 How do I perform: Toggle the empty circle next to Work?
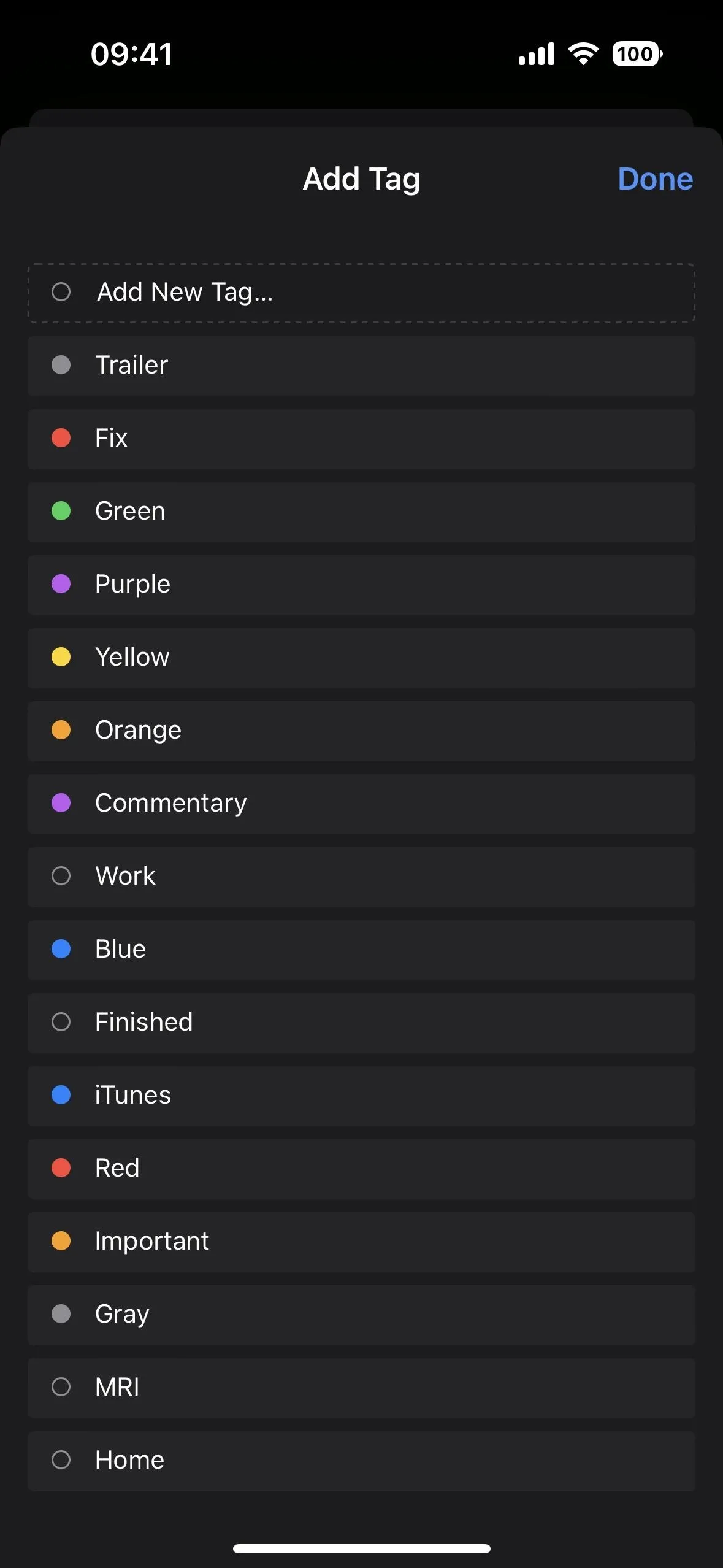[x=61, y=876]
